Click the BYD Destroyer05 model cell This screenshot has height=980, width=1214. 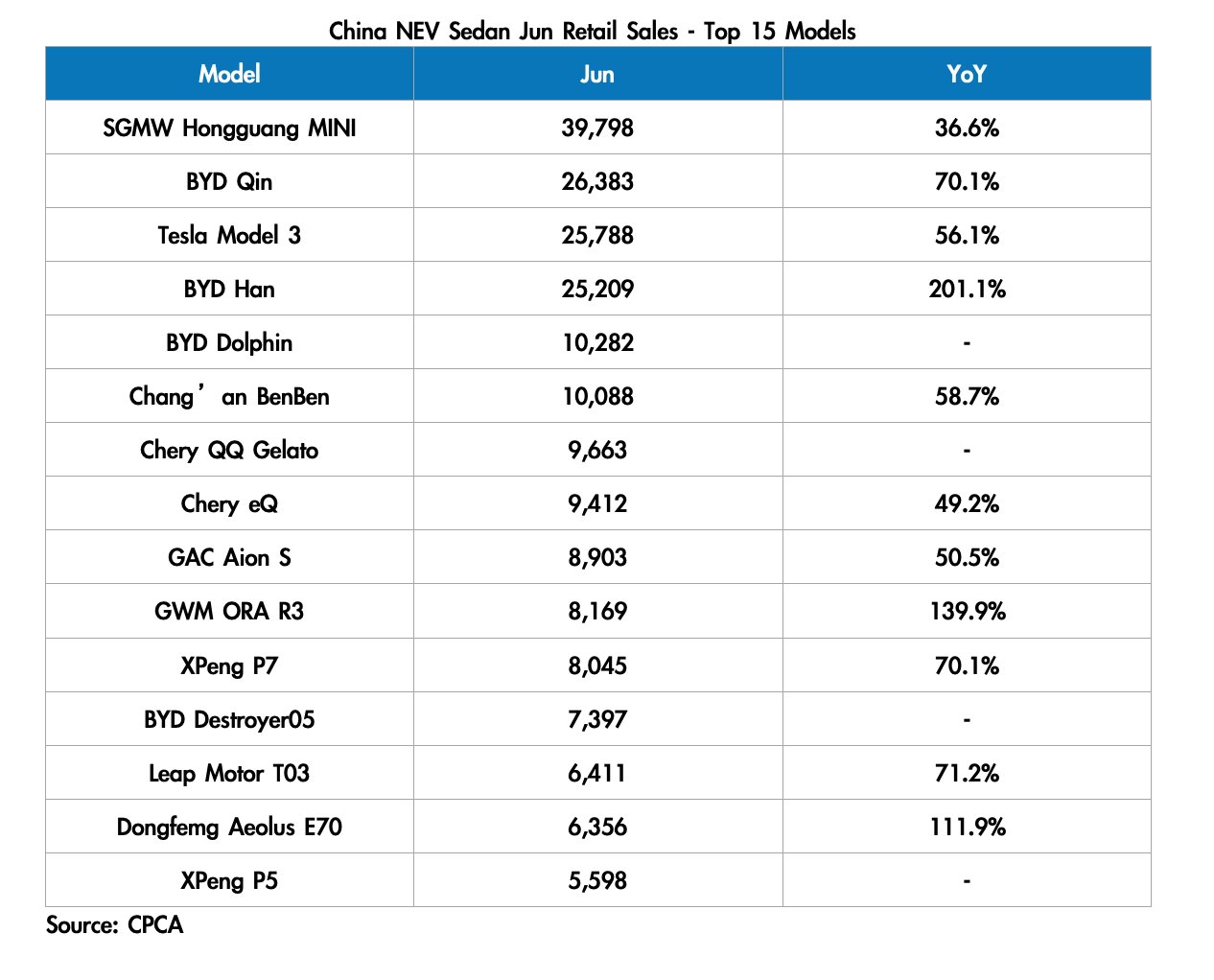pos(229,719)
